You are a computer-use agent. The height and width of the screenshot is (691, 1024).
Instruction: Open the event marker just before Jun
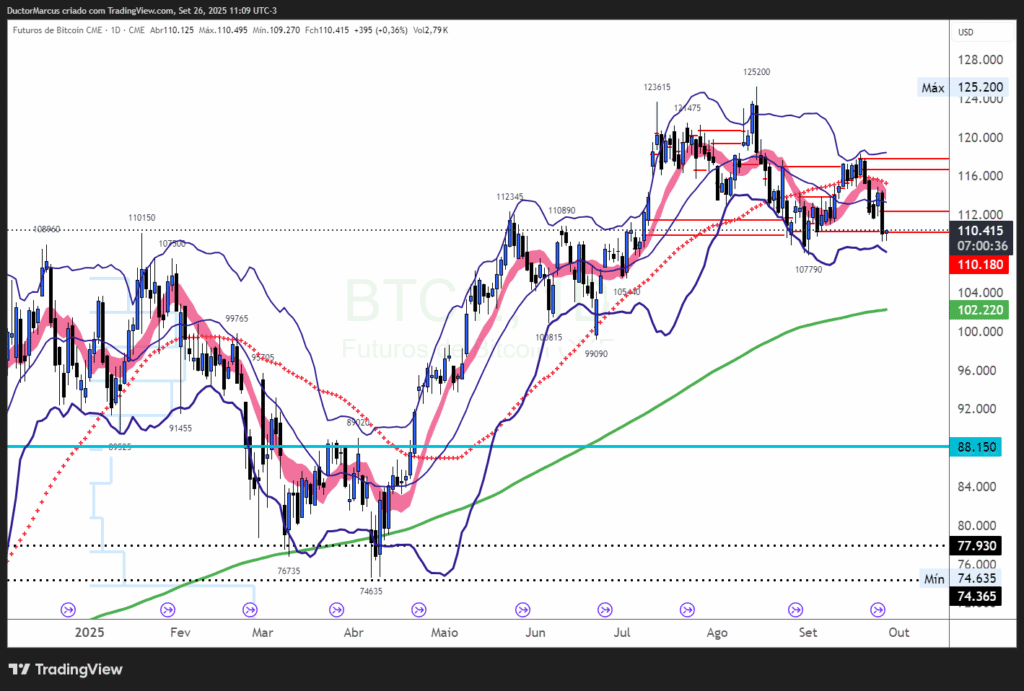click(x=522, y=609)
